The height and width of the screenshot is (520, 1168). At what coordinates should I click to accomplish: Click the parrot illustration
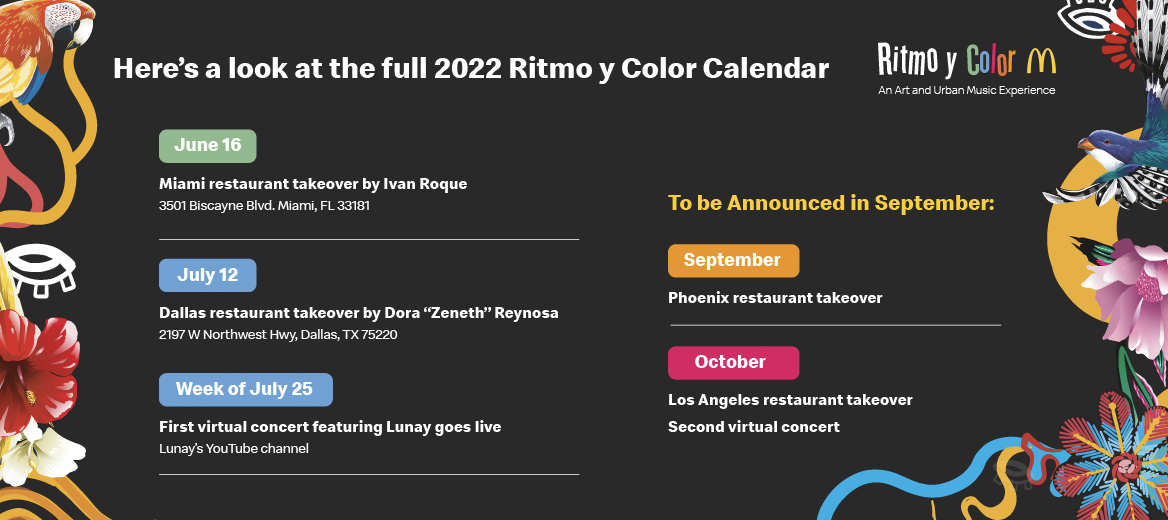pyautogui.click(x=45, y=50)
